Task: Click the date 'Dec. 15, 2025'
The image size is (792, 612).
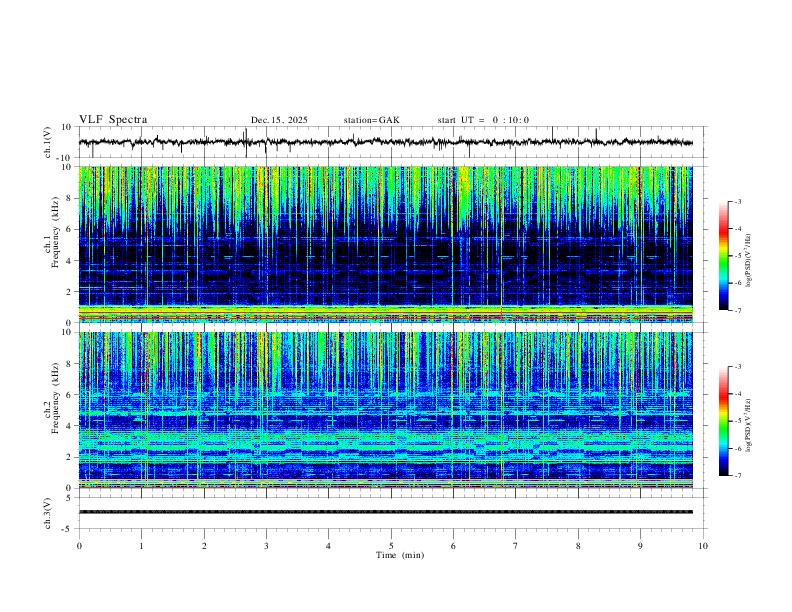Action: pyautogui.click(x=279, y=120)
